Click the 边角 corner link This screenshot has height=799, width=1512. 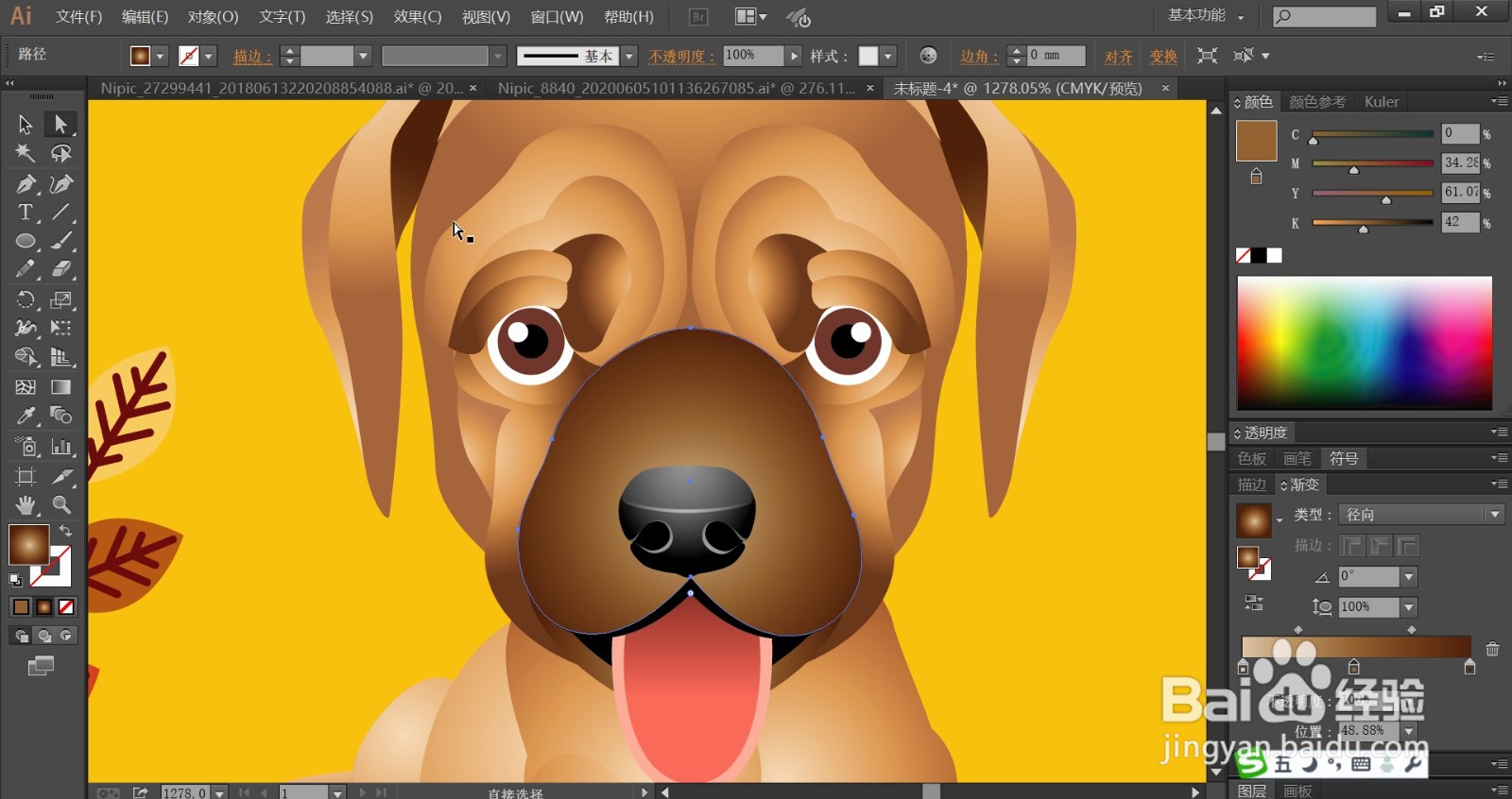[x=979, y=57]
